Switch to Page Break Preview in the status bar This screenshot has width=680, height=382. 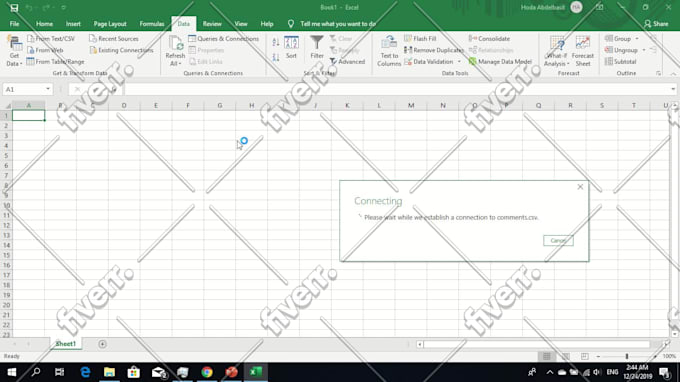585,356
